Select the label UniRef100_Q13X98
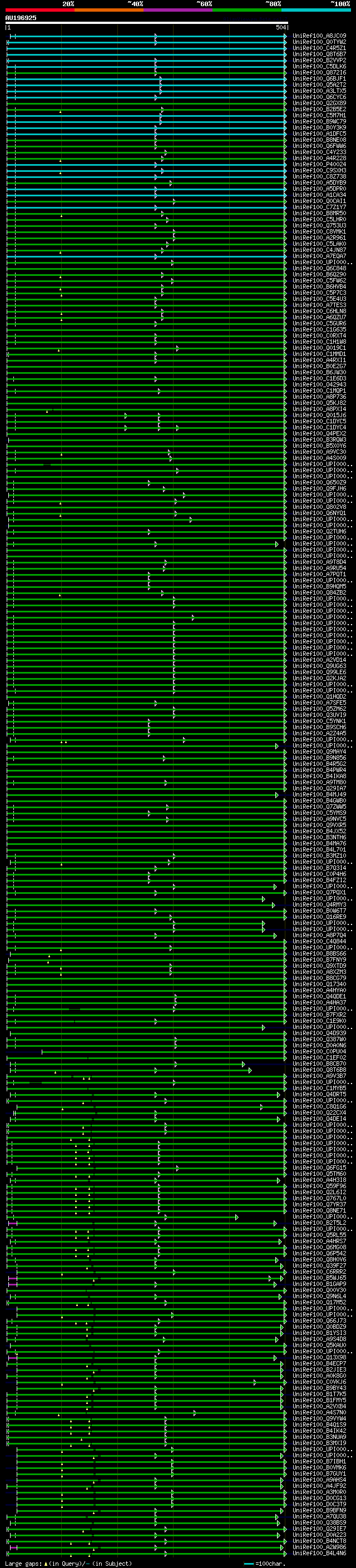 click(x=319, y=1357)
